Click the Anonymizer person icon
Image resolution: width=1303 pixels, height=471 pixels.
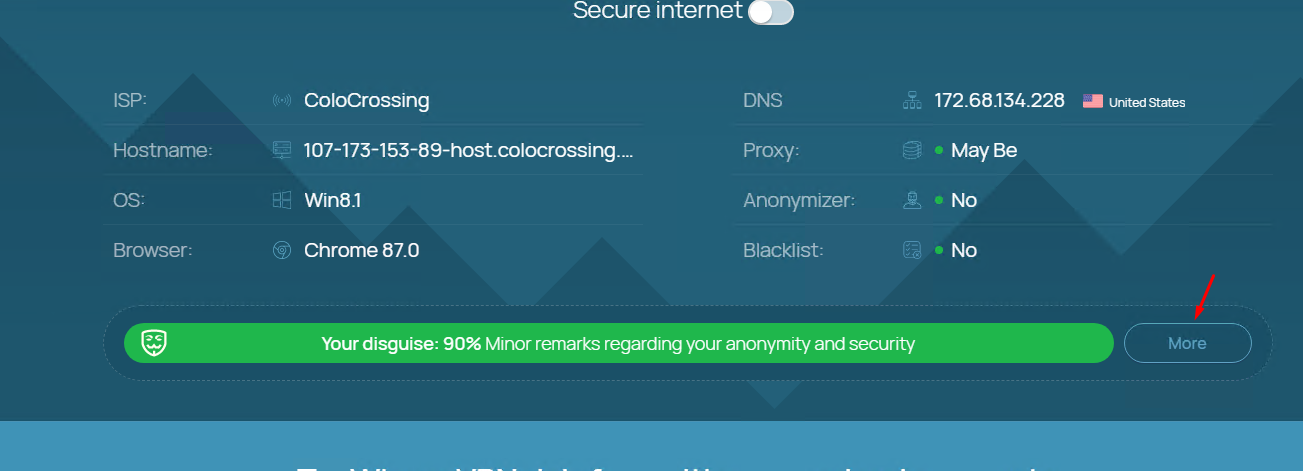coord(912,200)
